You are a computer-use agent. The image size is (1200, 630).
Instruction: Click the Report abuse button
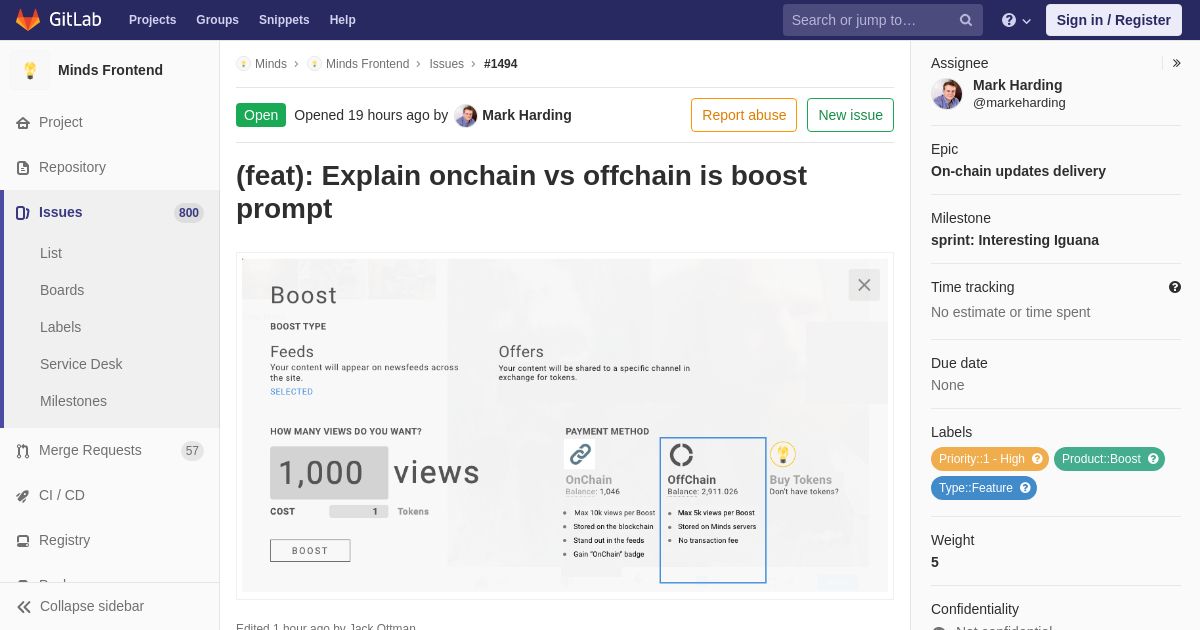(744, 115)
